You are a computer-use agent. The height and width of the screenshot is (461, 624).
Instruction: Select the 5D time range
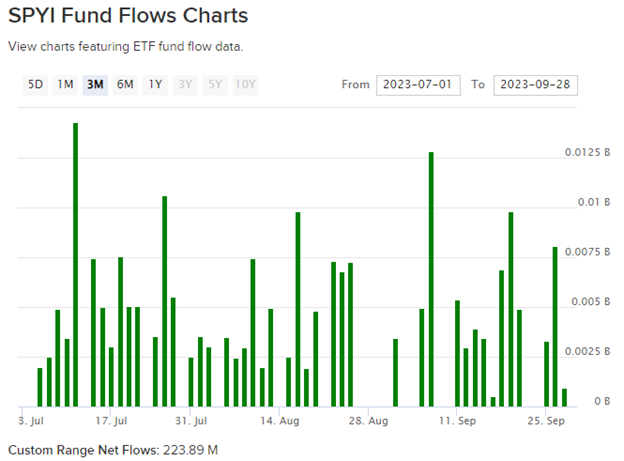tap(35, 85)
